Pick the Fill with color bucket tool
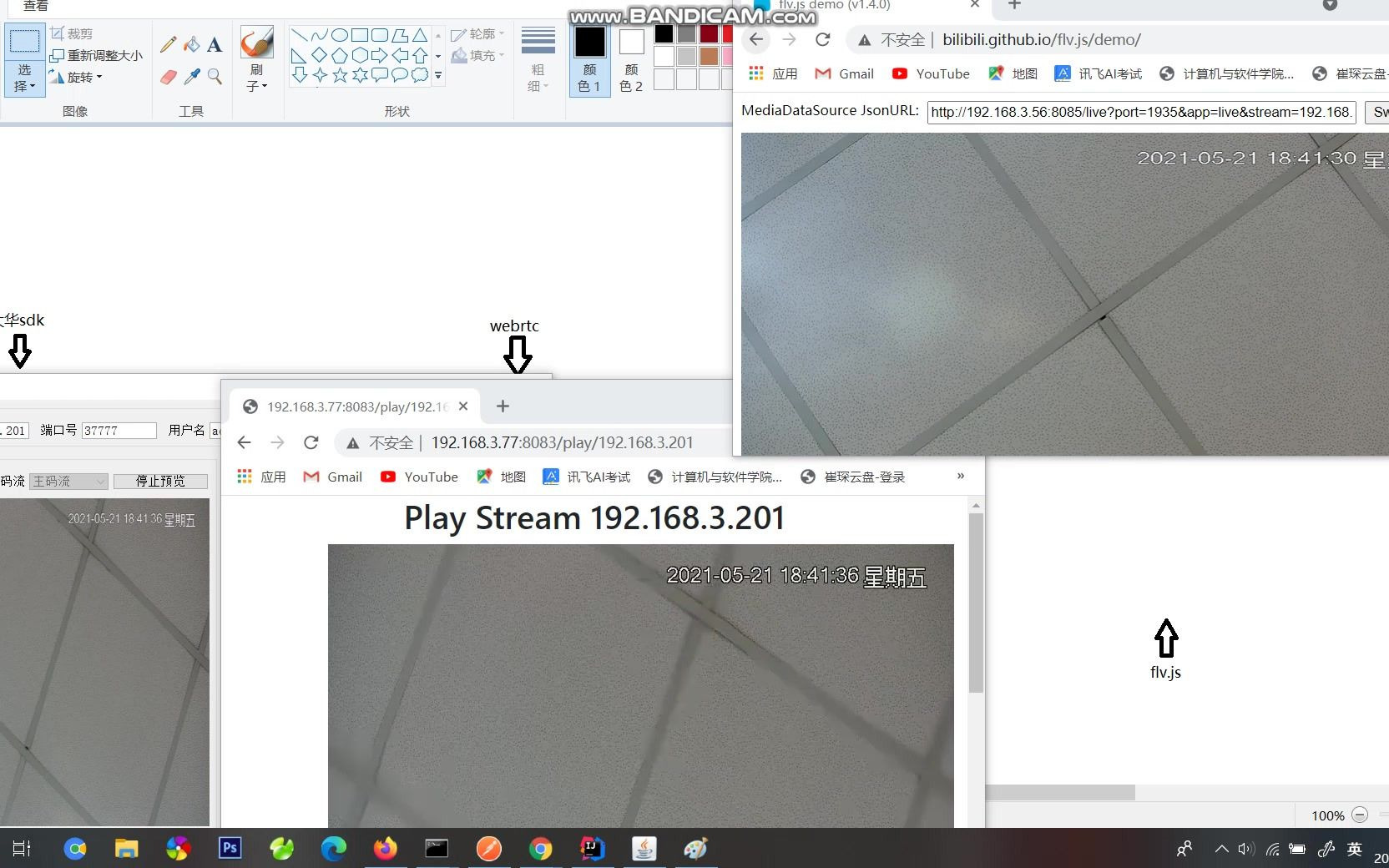Image resolution: width=1389 pixels, height=868 pixels. coord(191,43)
